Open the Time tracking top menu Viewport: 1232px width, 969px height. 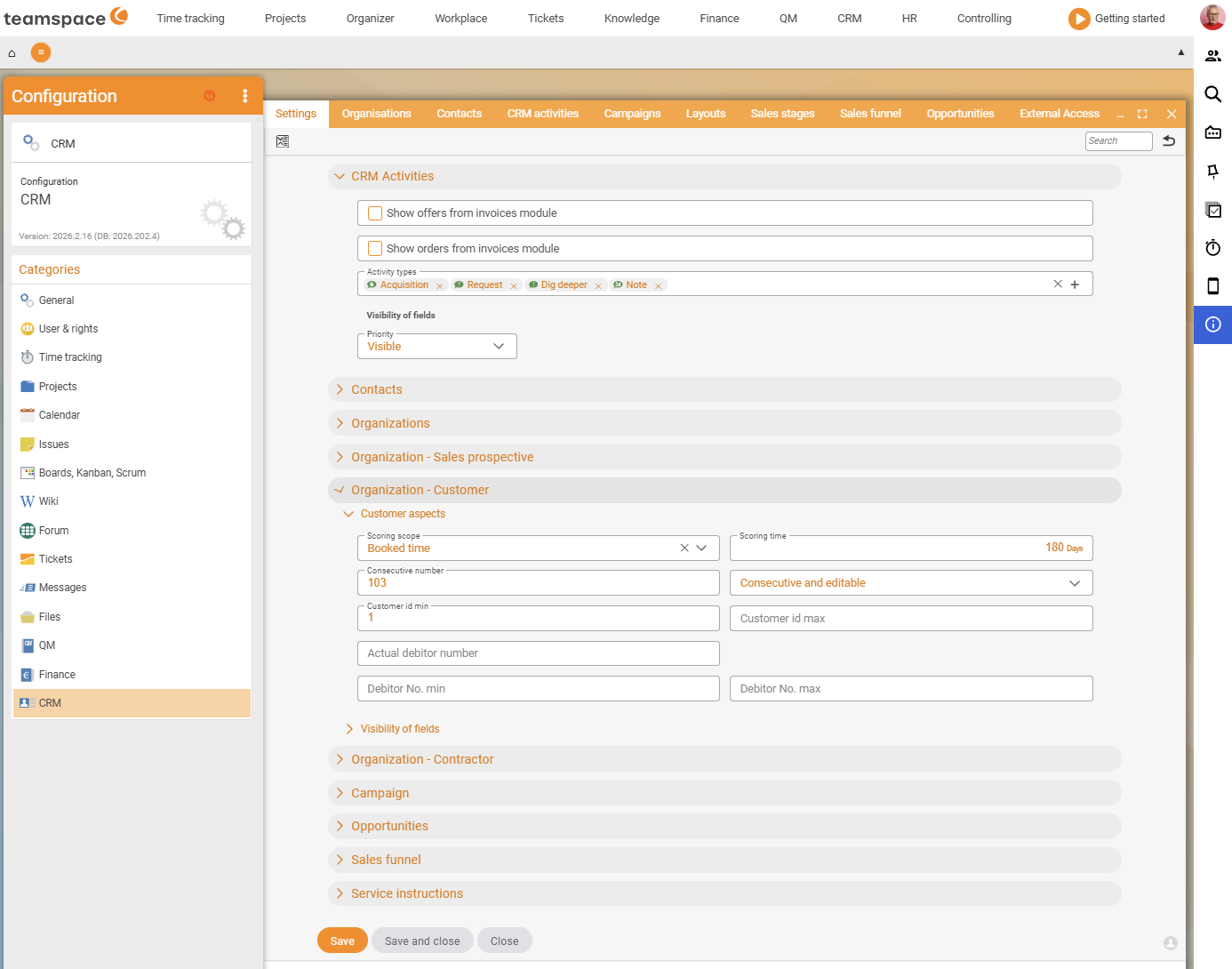191,19
